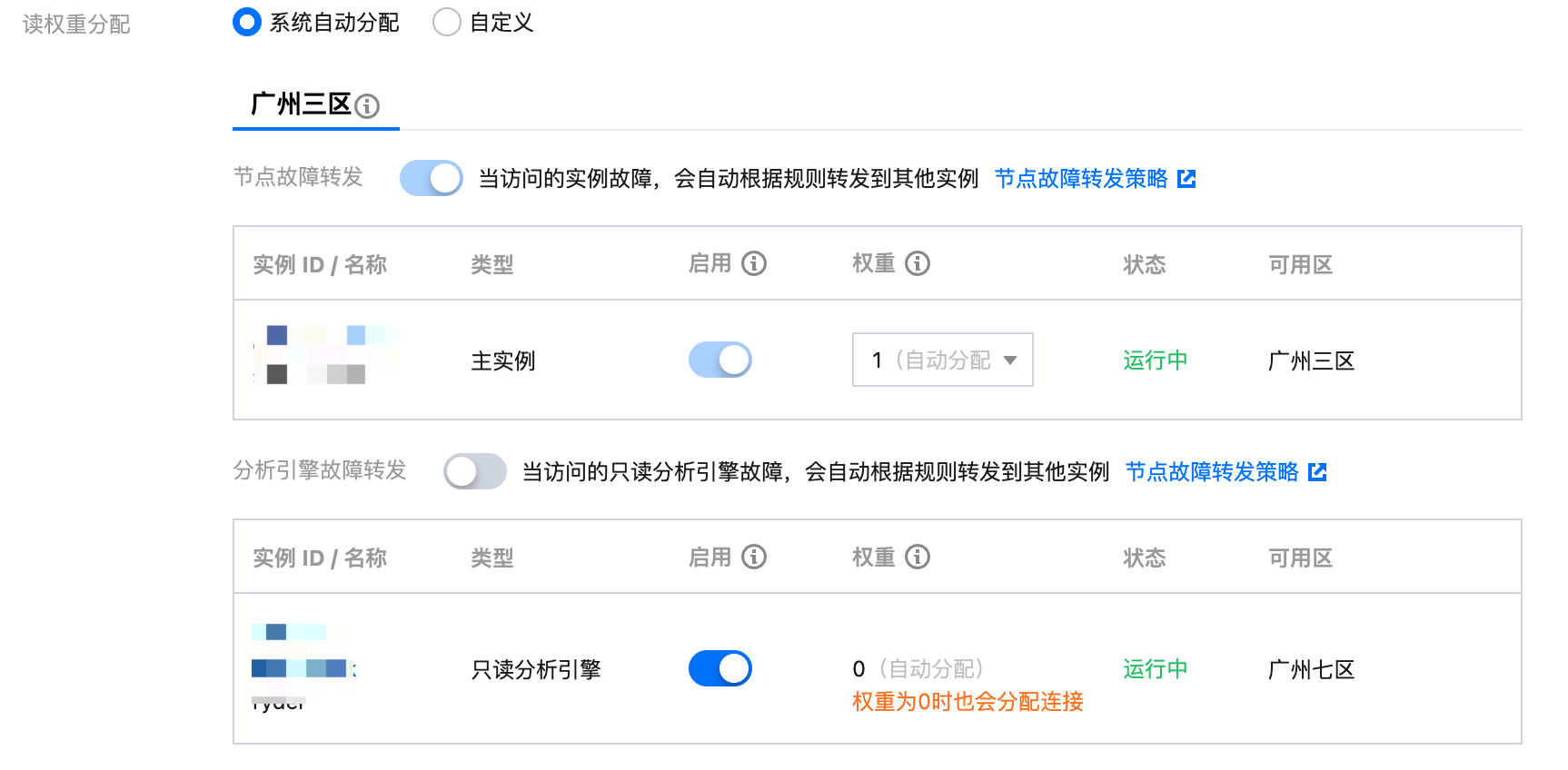1568x770 pixels.
Task: Click the blurred 主实例 instance ID
Action: (325, 355)
